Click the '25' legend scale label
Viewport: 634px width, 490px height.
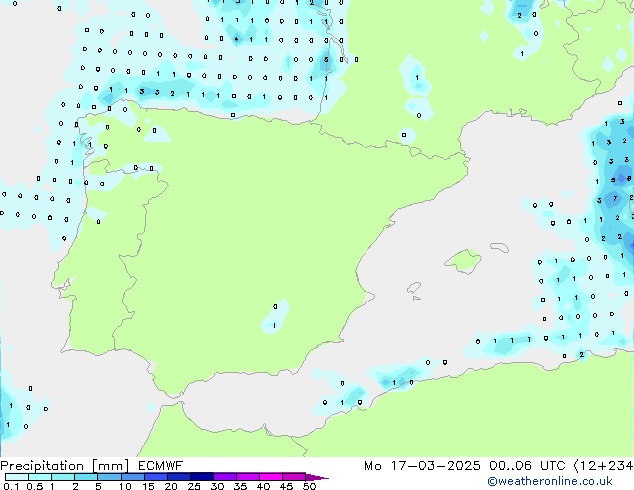[x=194, y=486]
